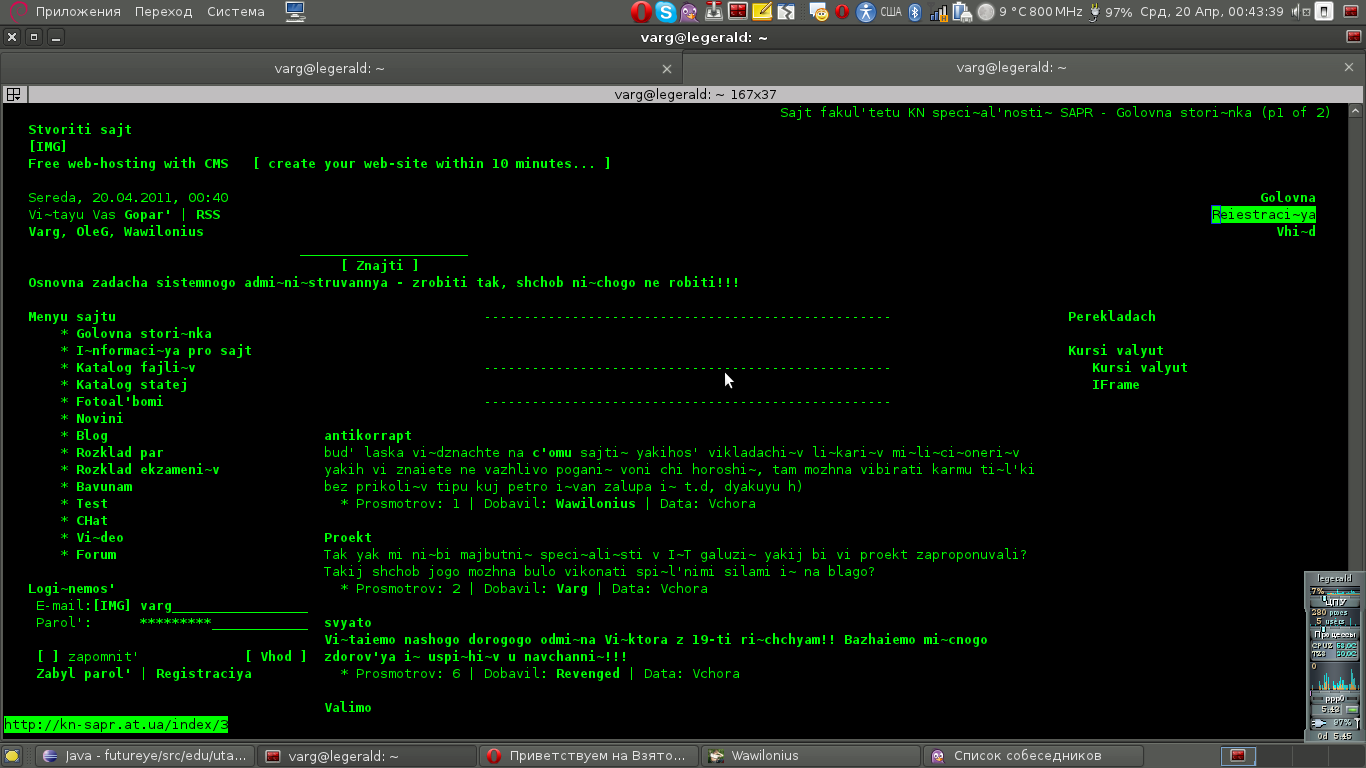Click the E-mail input field with varg
The image size is (1366, 768).
[224, 606]
